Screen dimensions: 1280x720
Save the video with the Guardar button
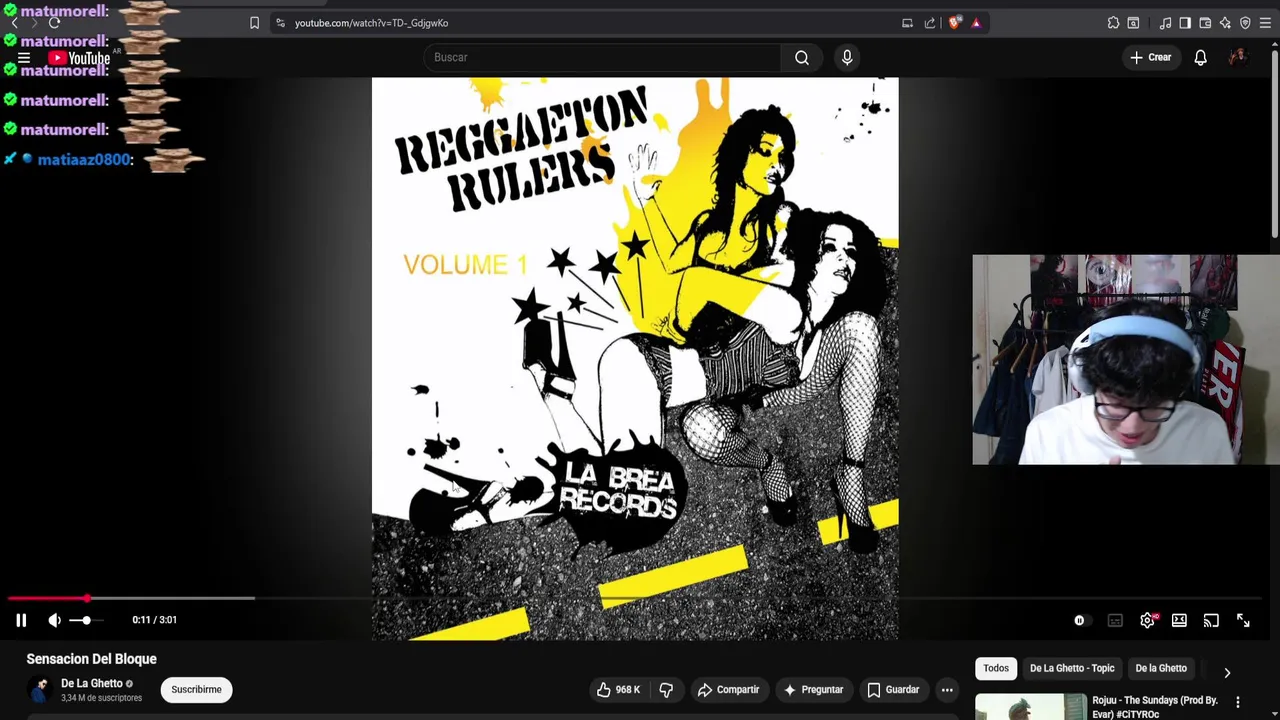[893, 690]
